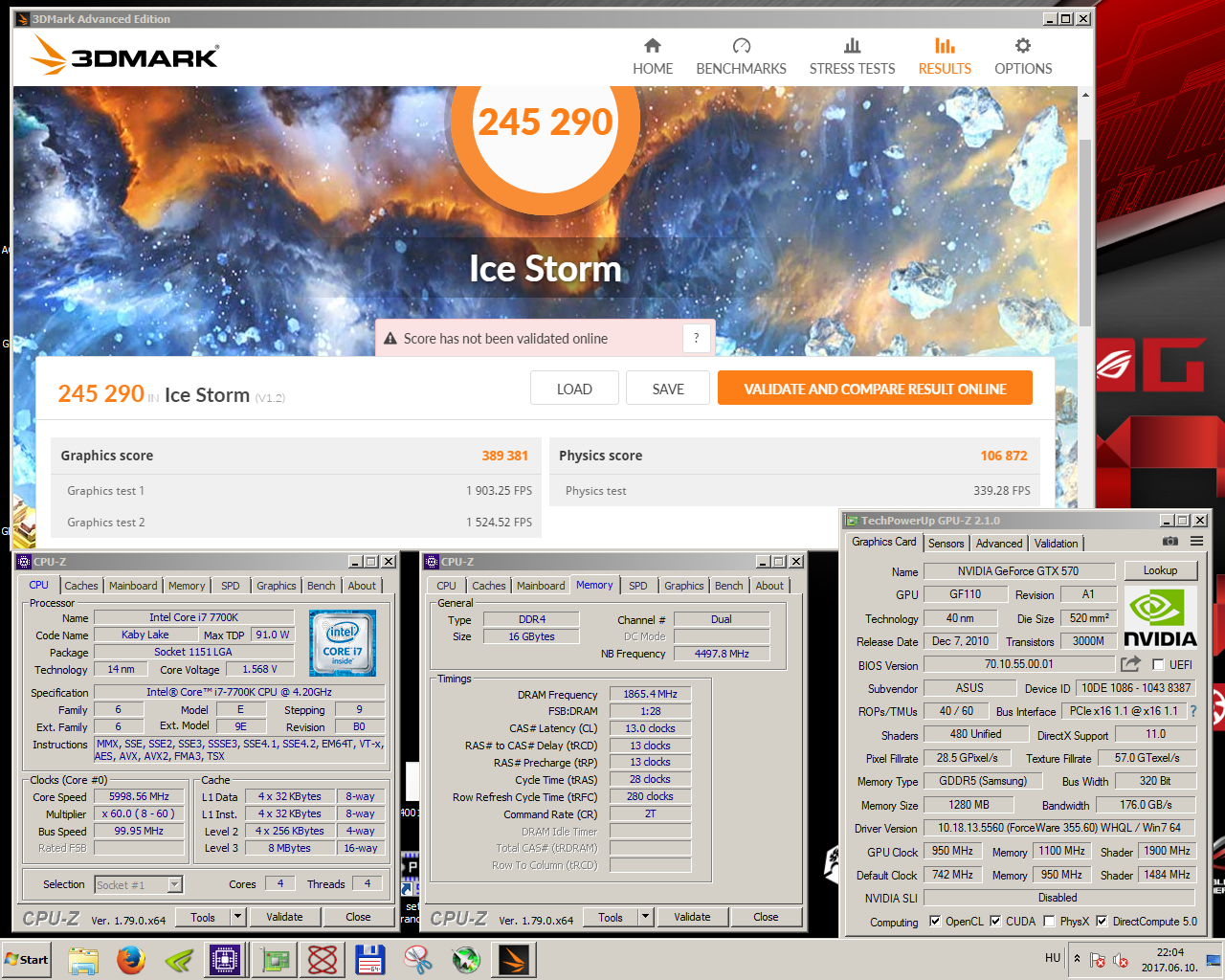Image resolution: width=1225 pixels, height=980 pixels.
Task: Switch to 3DMark taskbar icon
Action: click(513, 959)
